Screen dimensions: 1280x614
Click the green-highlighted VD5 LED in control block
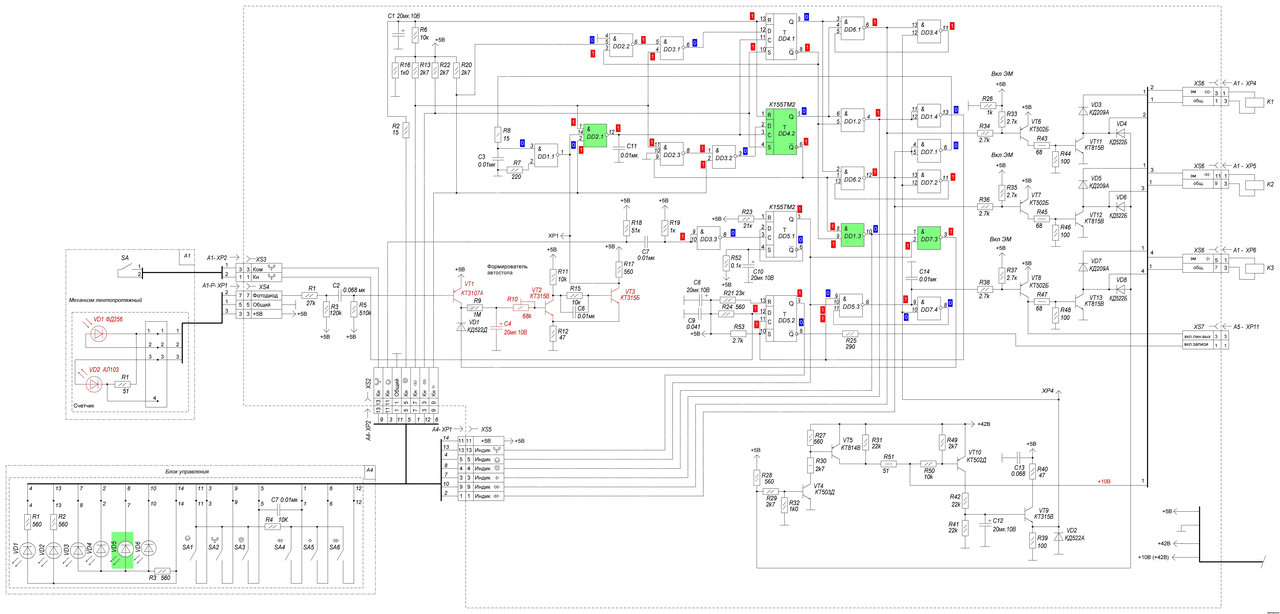pos(124,550)
